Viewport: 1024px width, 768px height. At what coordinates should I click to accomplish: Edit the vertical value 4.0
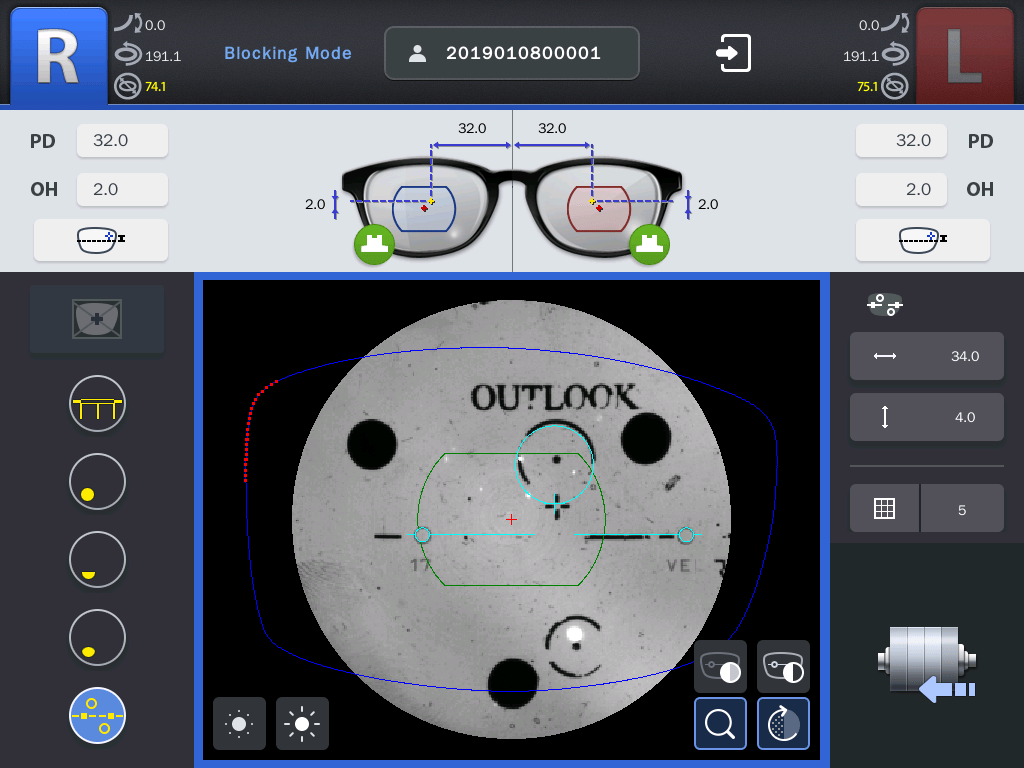[927, 417]
